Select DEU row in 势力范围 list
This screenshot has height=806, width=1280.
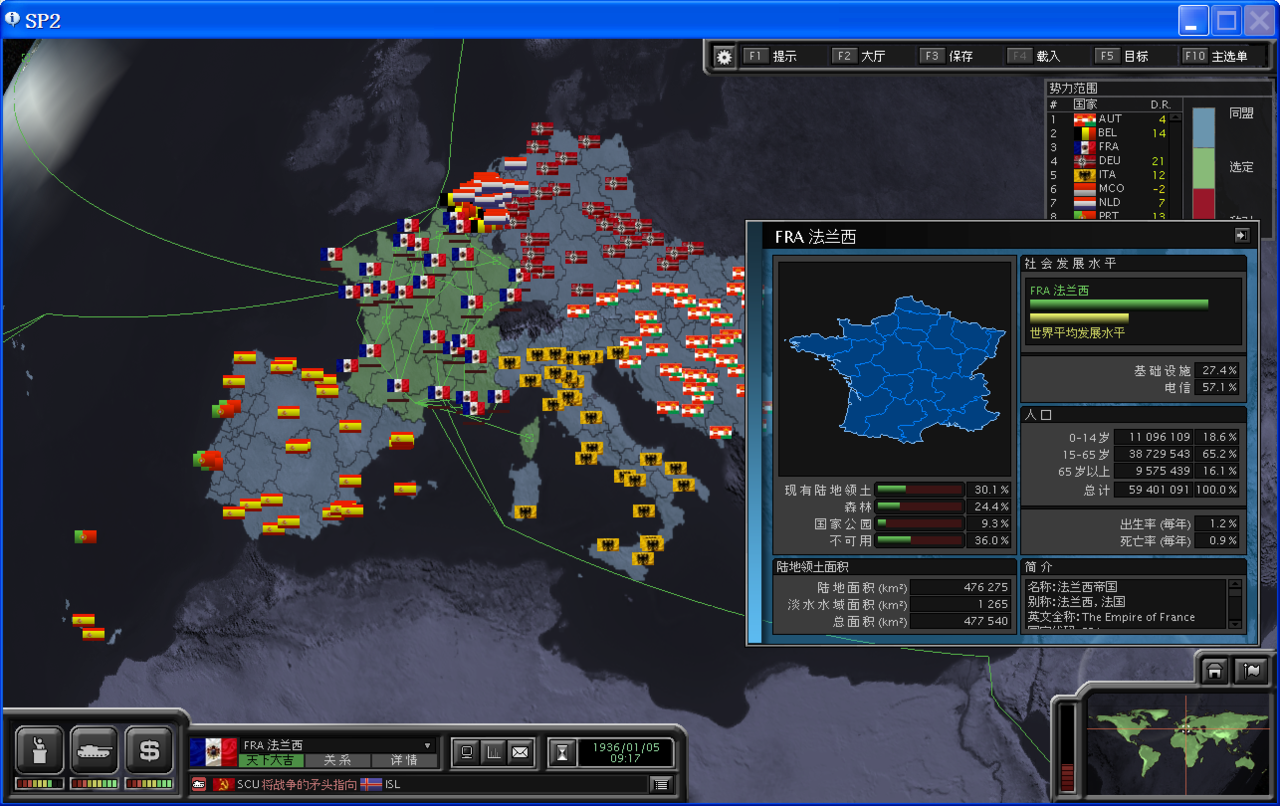point(1108,161)
